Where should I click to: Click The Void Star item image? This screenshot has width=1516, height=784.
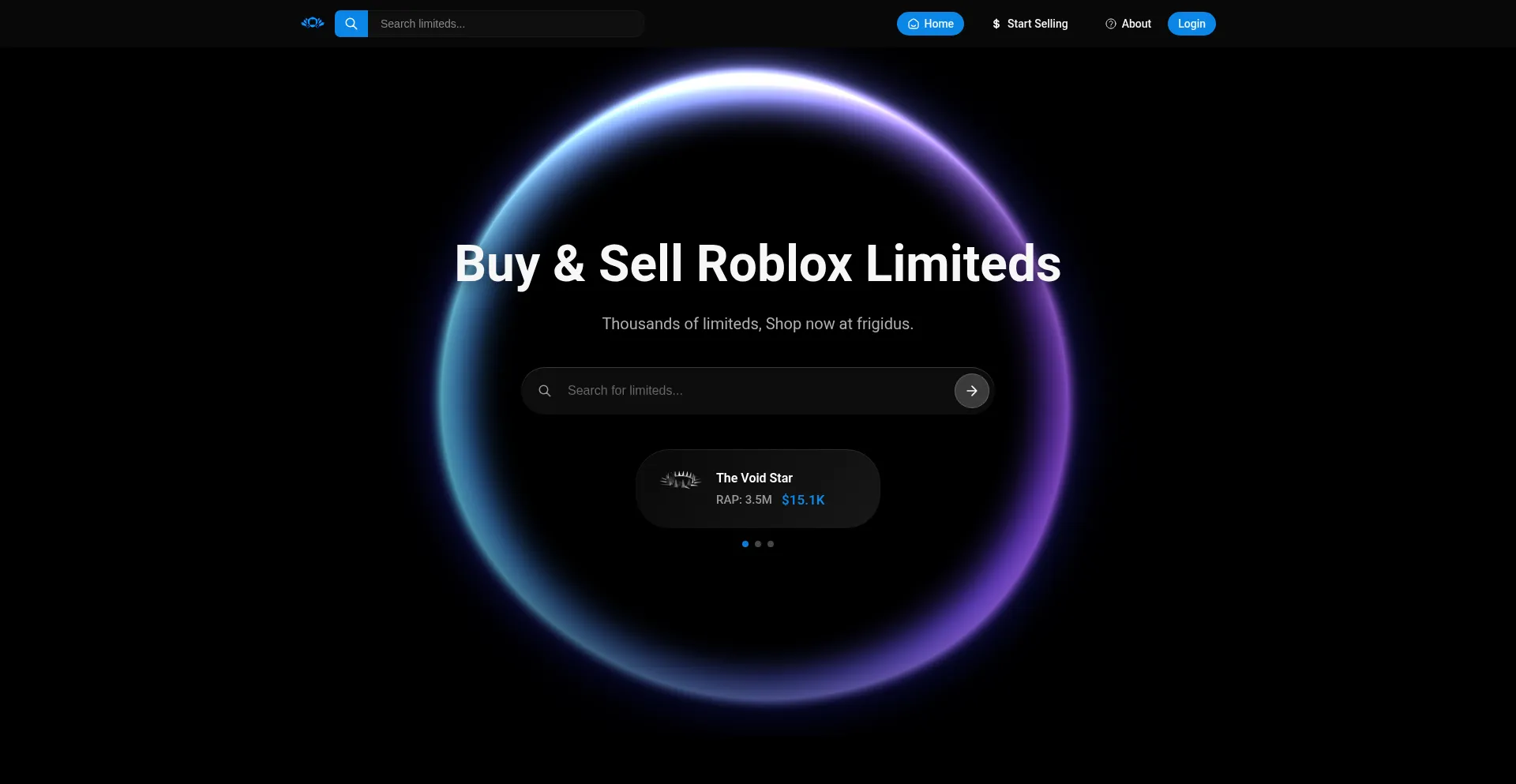[x=681, y=479]
